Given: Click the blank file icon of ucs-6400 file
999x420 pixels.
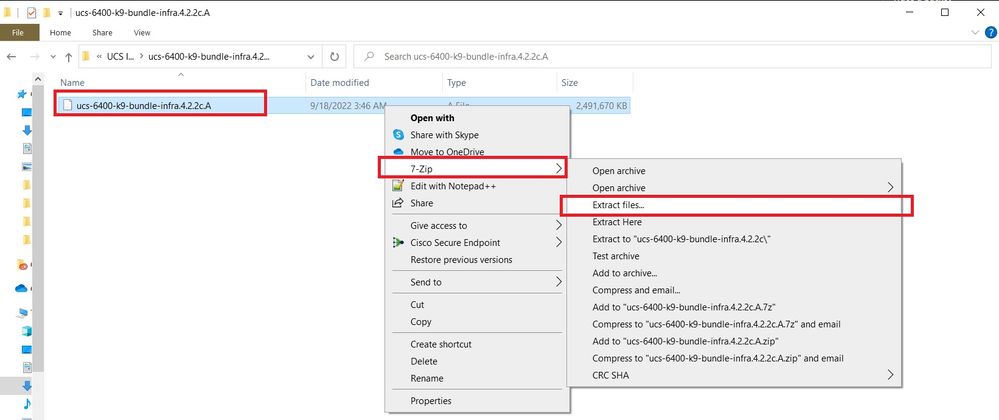Looking at the screenshot, I should point(67,105).
